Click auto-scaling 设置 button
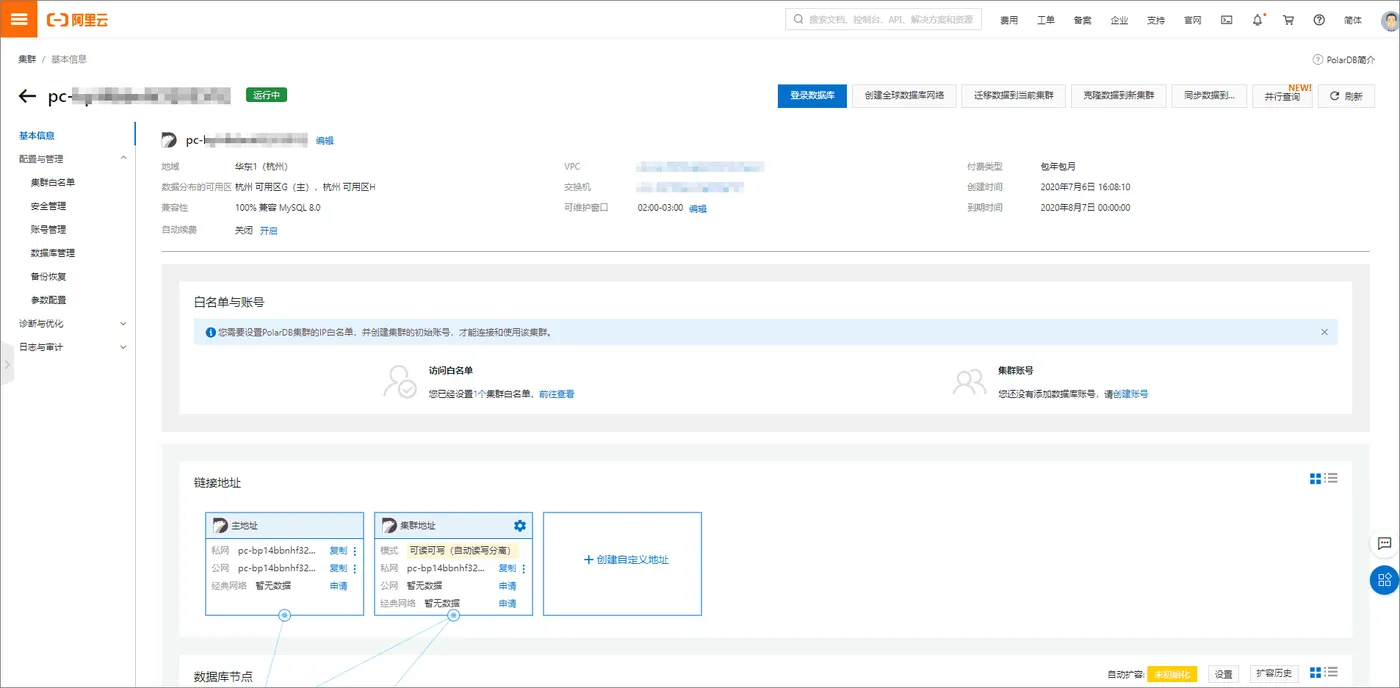 (x=1224, y=674)
